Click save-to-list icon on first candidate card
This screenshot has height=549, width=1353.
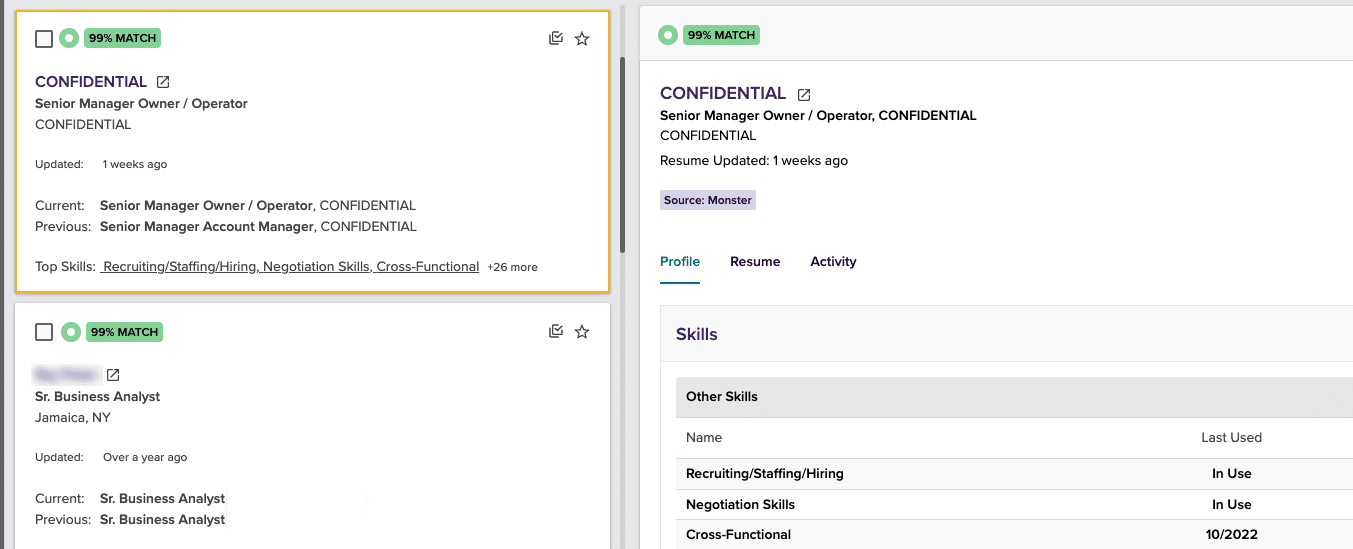tap(556, 39)
